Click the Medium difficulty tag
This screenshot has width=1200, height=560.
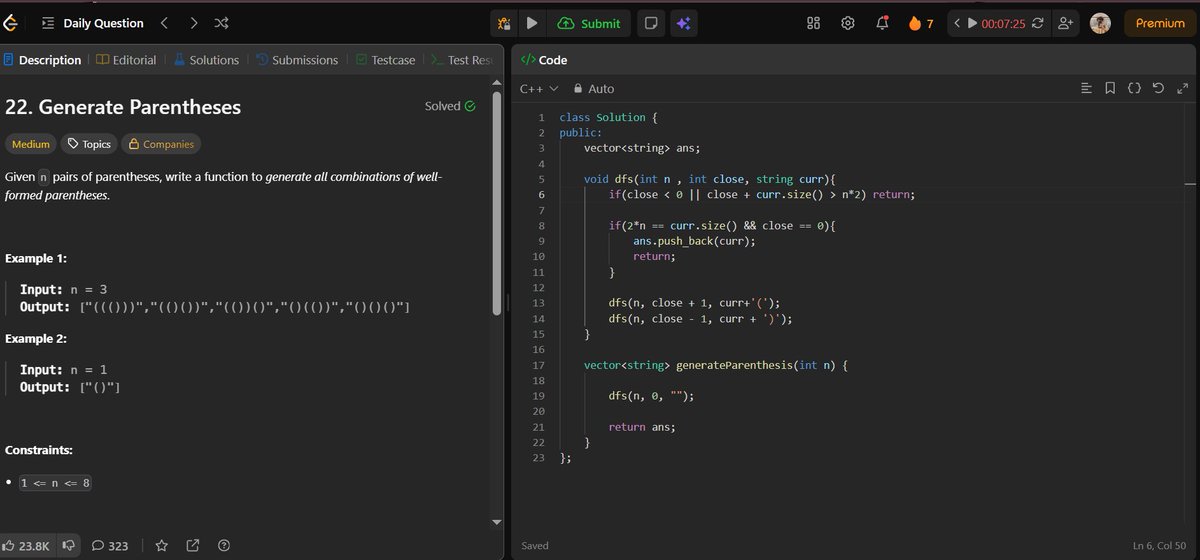pyautogui.click(x=30, y=144)
